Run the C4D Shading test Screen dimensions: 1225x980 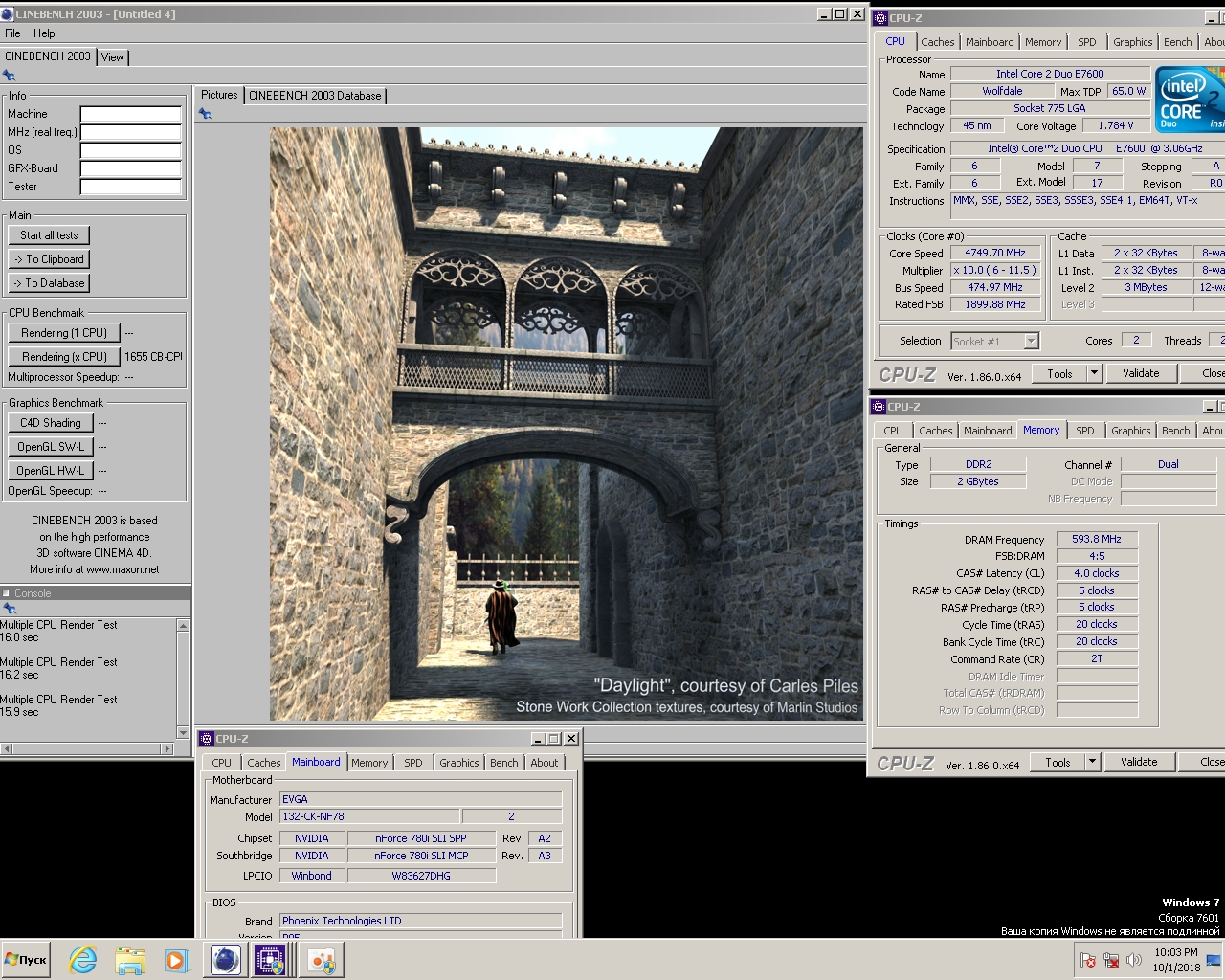point(51,423)
